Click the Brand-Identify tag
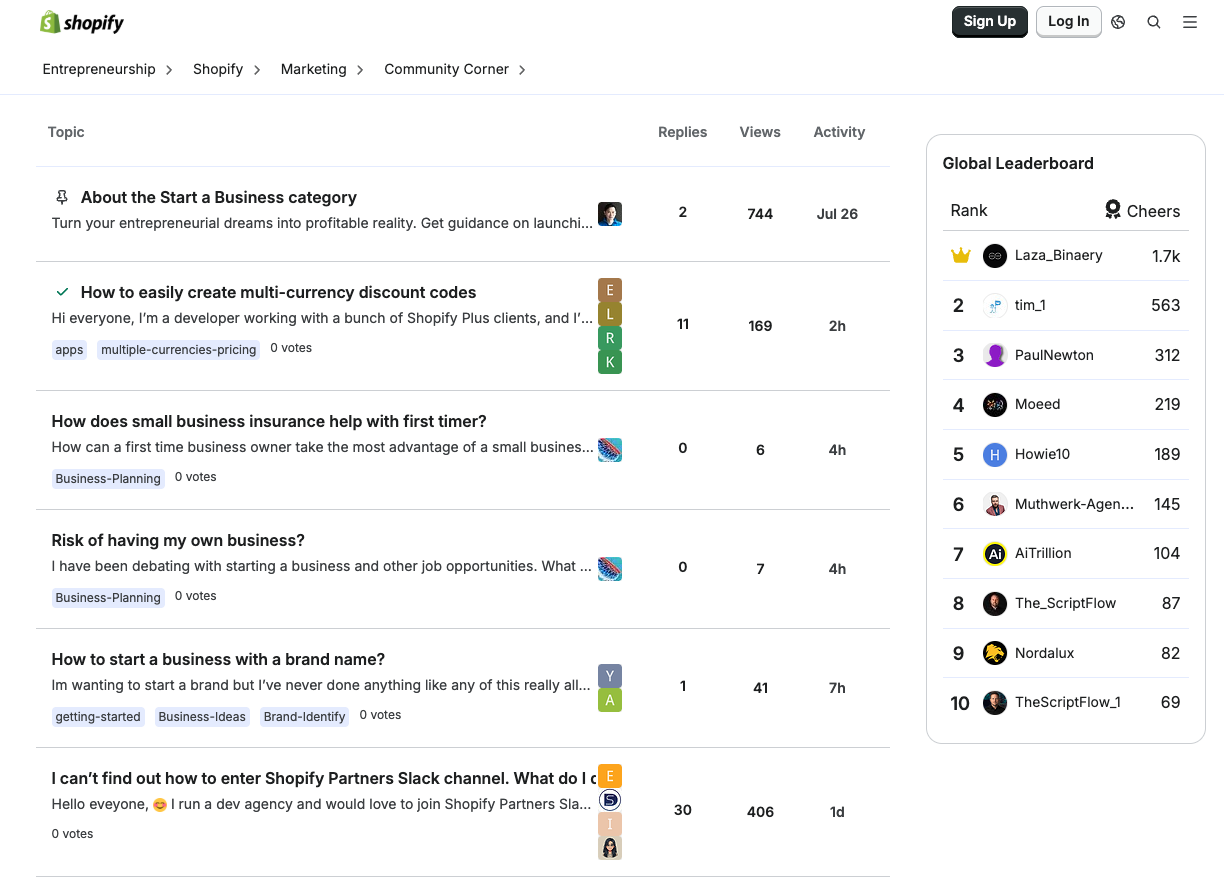The width and height of the screenshot is (1224, 885). pos(305,717)
